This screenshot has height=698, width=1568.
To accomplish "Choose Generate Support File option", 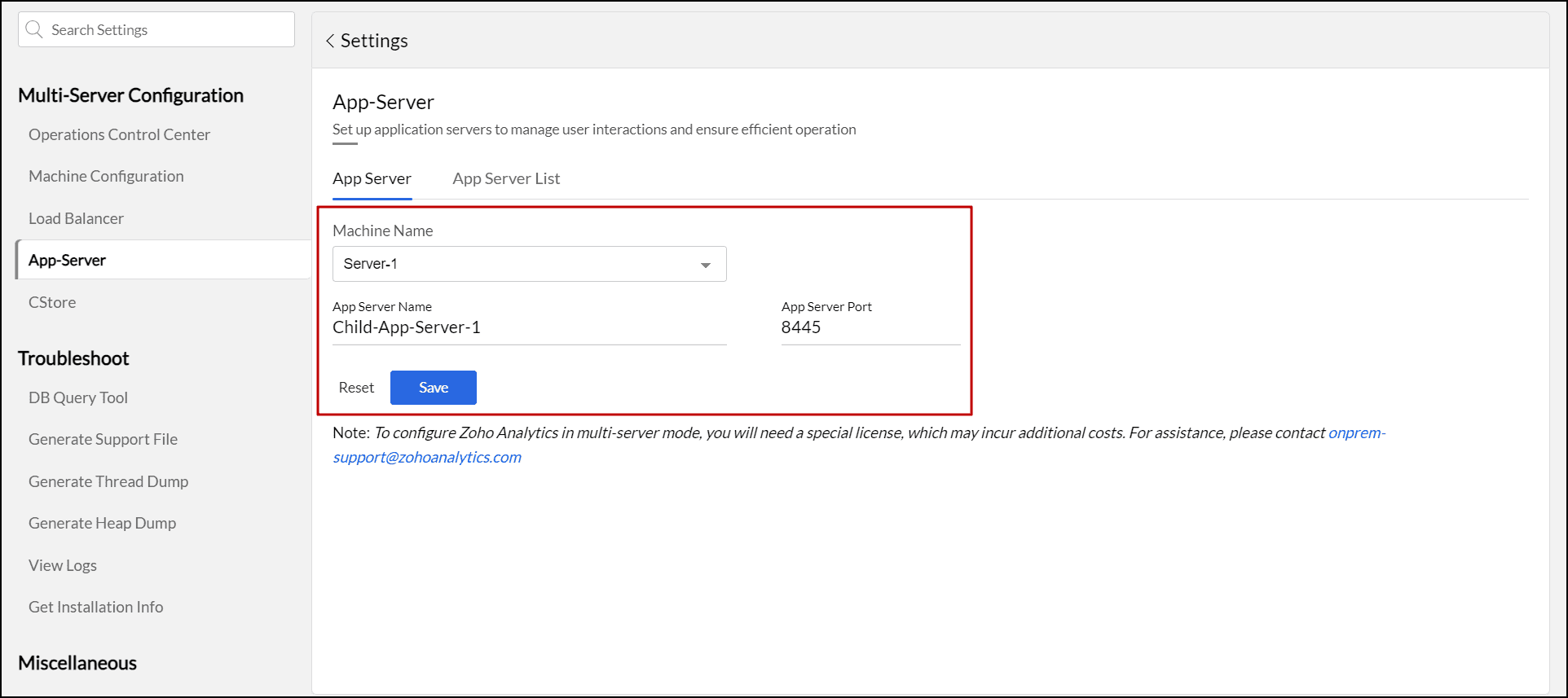I will click(103, 439).
